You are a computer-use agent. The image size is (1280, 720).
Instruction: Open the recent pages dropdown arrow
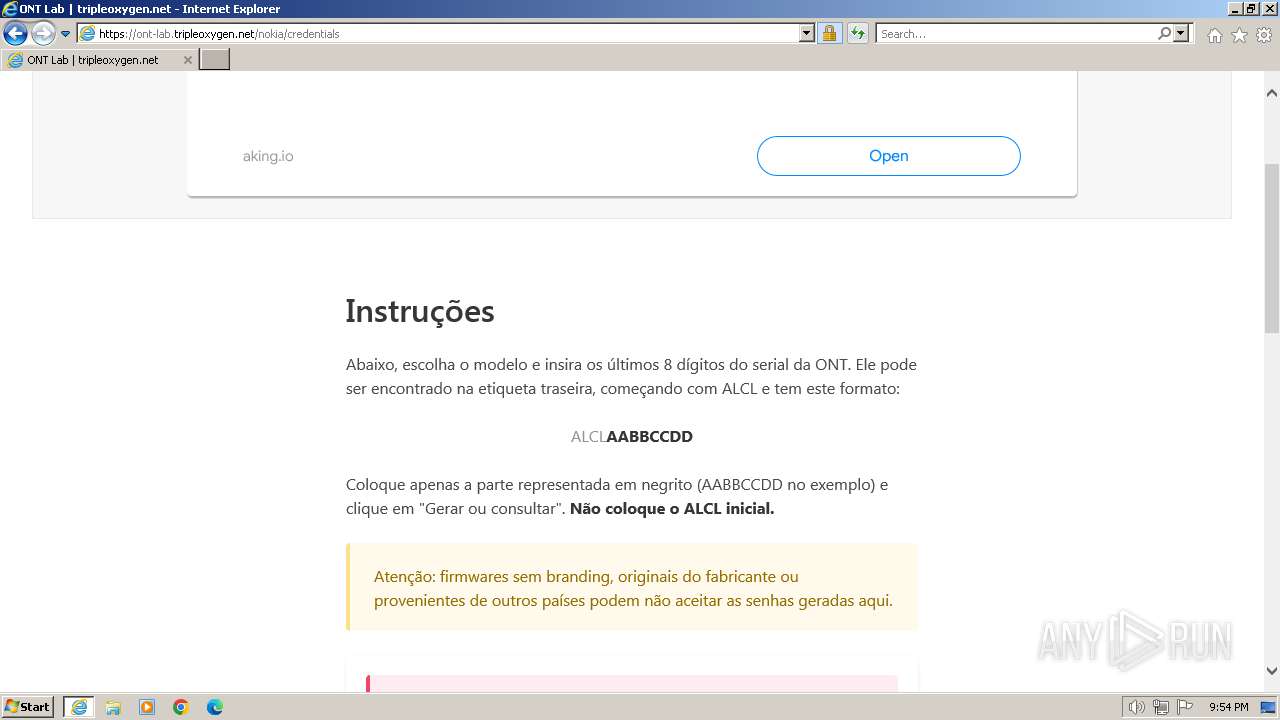pyautogui.click(x=66, y=34)
